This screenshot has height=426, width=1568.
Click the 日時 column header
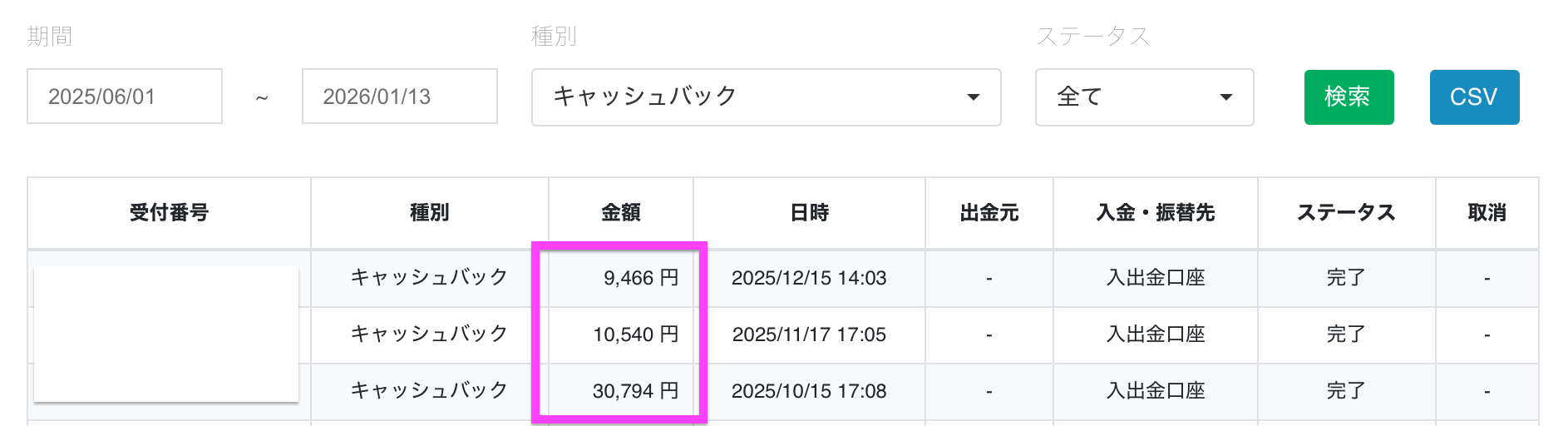tap(809, 213)
